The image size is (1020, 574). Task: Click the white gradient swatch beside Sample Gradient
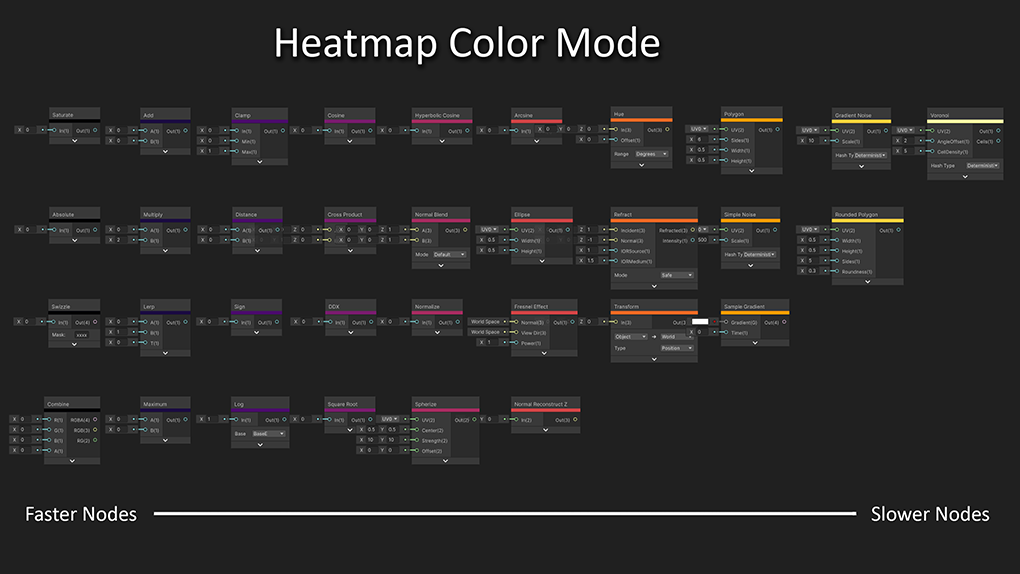coord(700,322)
